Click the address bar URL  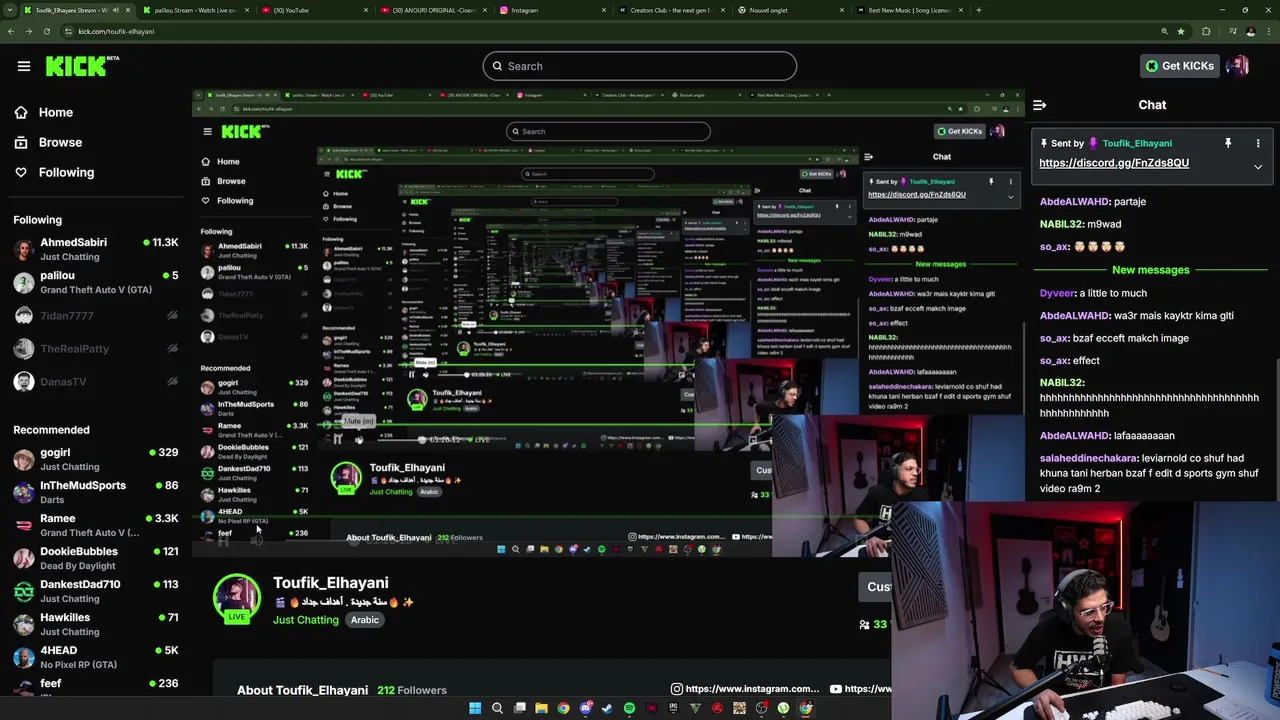point(116,31)
